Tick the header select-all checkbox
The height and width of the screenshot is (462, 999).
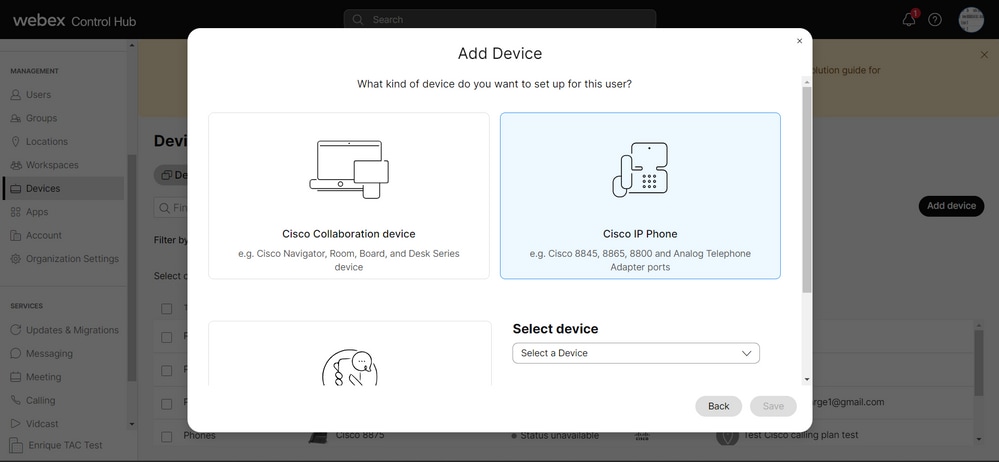[167, 308]
